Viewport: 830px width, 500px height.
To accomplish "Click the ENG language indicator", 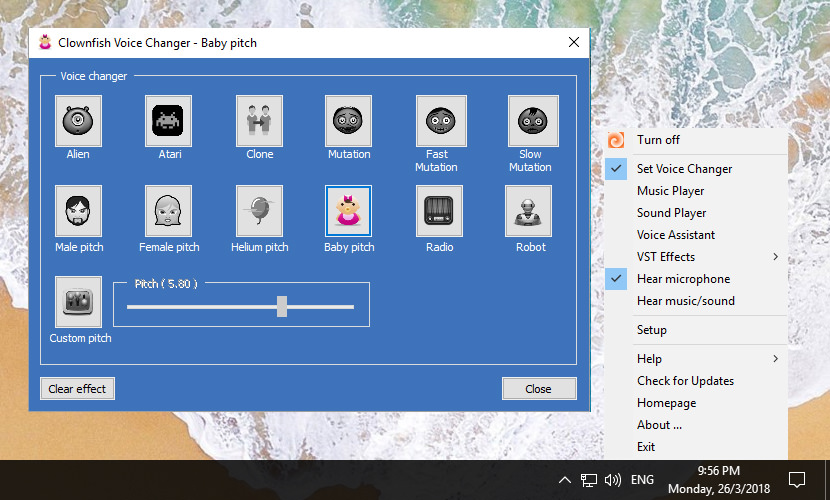I will click(x=642, y=480).
